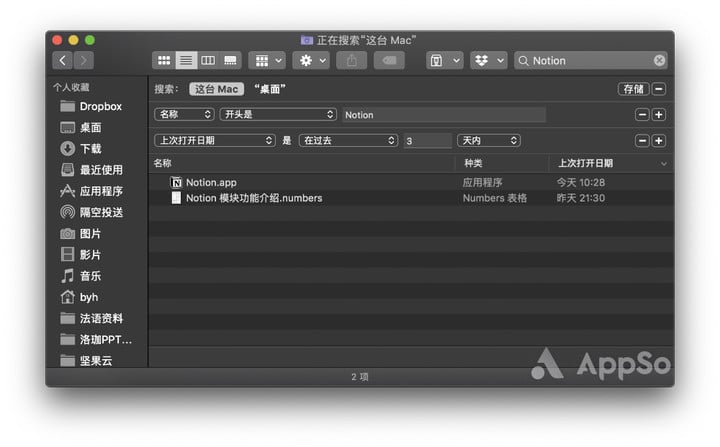Viewport: 720px width, 447px height.
Task: Click the search field containing Notion
Action: [x=591, y=60]
